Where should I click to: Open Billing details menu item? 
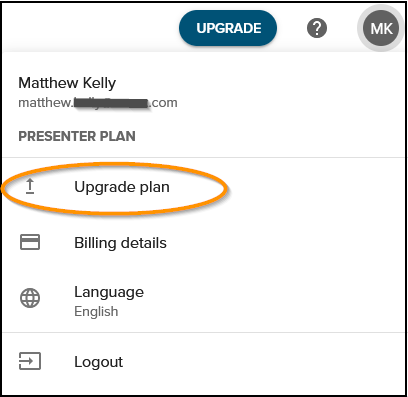tap(120, 243)
